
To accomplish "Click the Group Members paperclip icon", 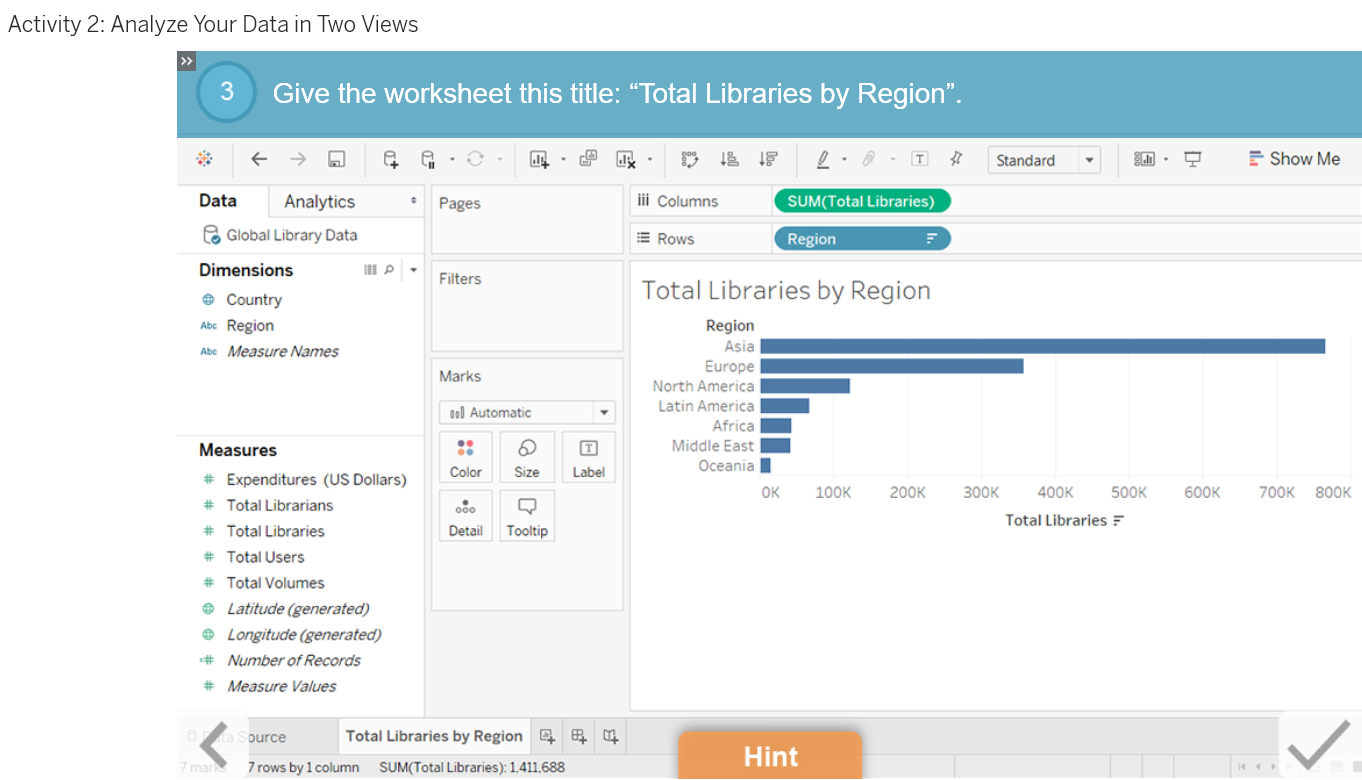I will pos(869,159).
